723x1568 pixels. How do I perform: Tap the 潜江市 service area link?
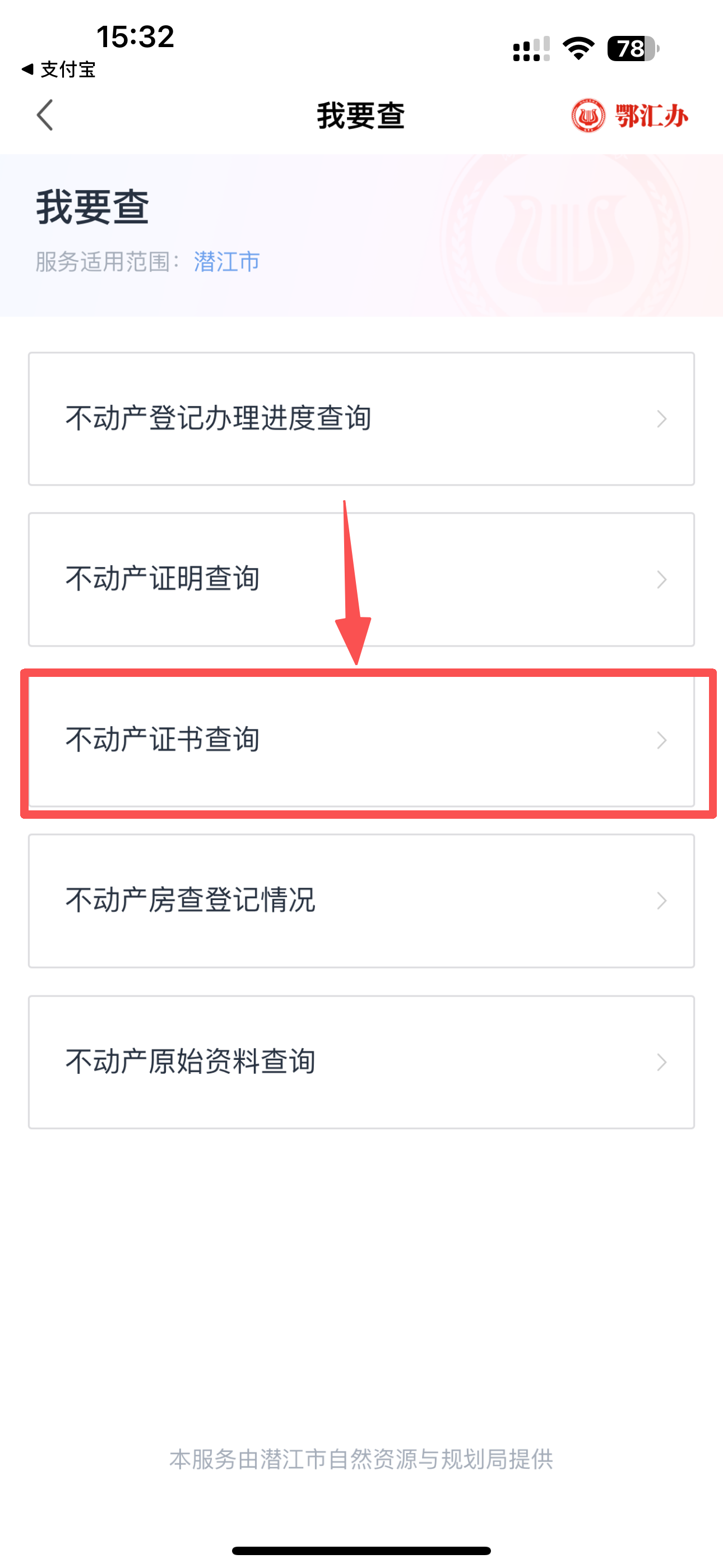tap(226, 262)
